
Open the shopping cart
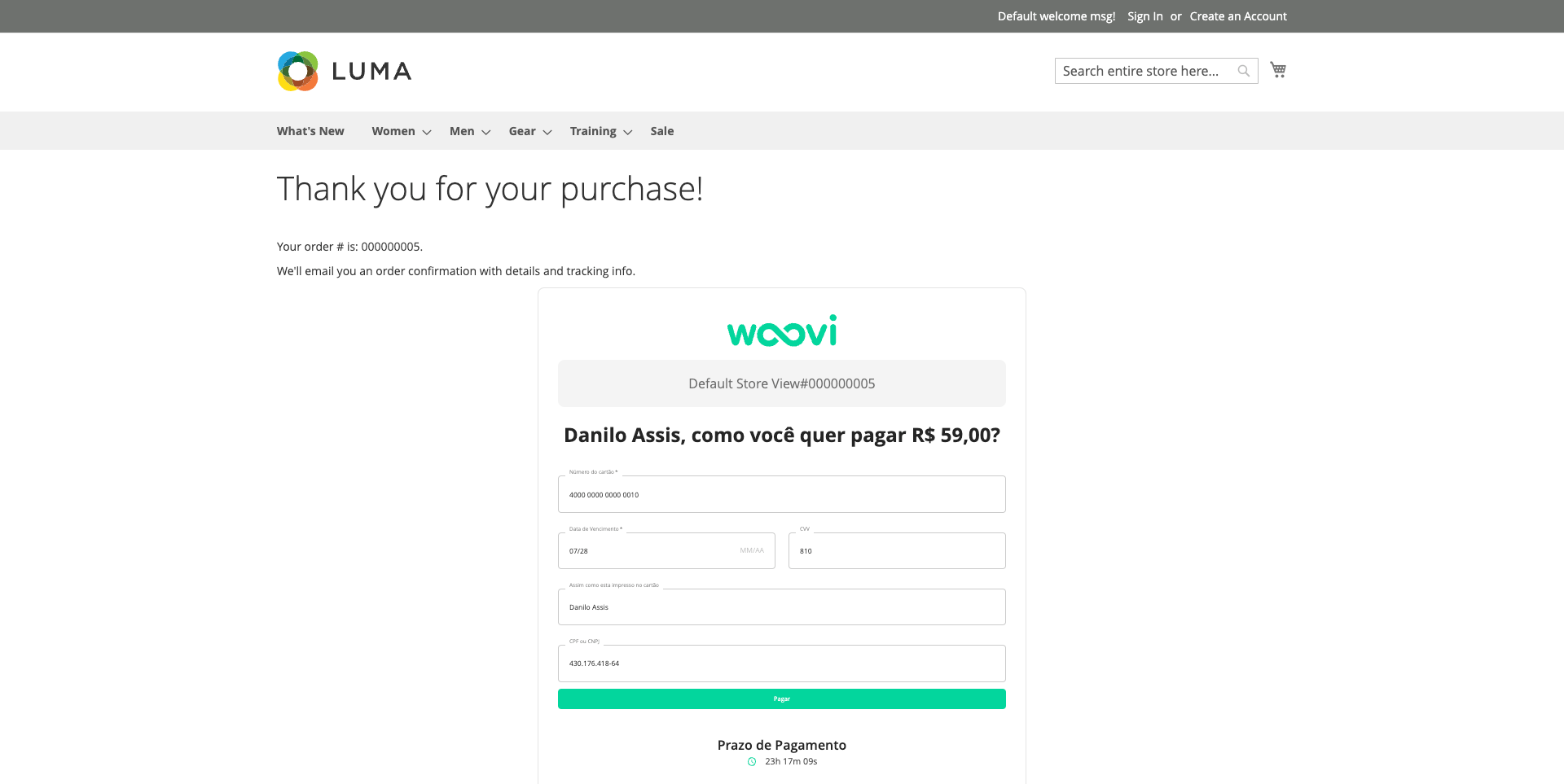coord(1278,70)
